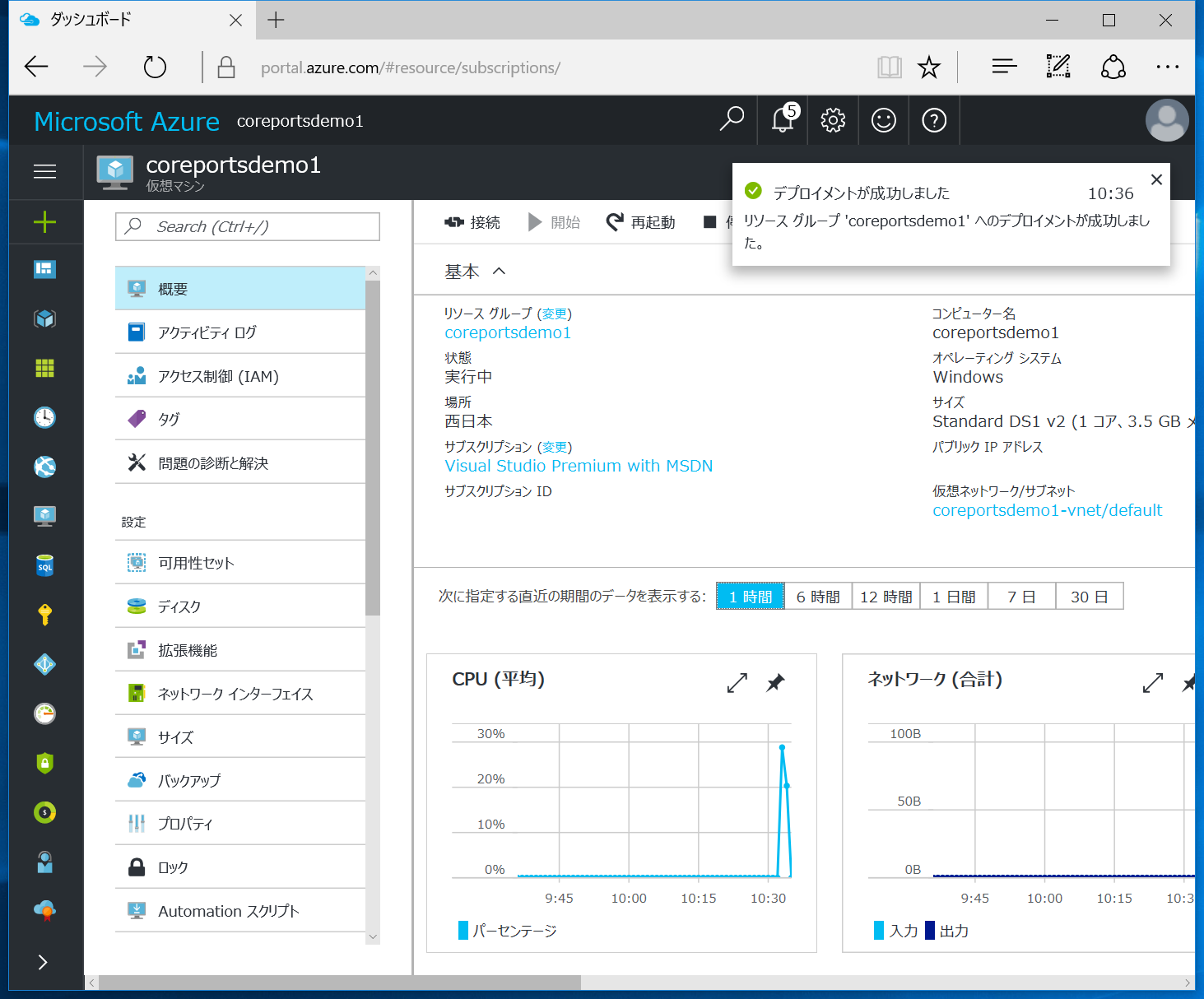Open プロパティ settings item
This screenshot has height=999, width=1204.
pyautogui.click(x=240, y=824)
